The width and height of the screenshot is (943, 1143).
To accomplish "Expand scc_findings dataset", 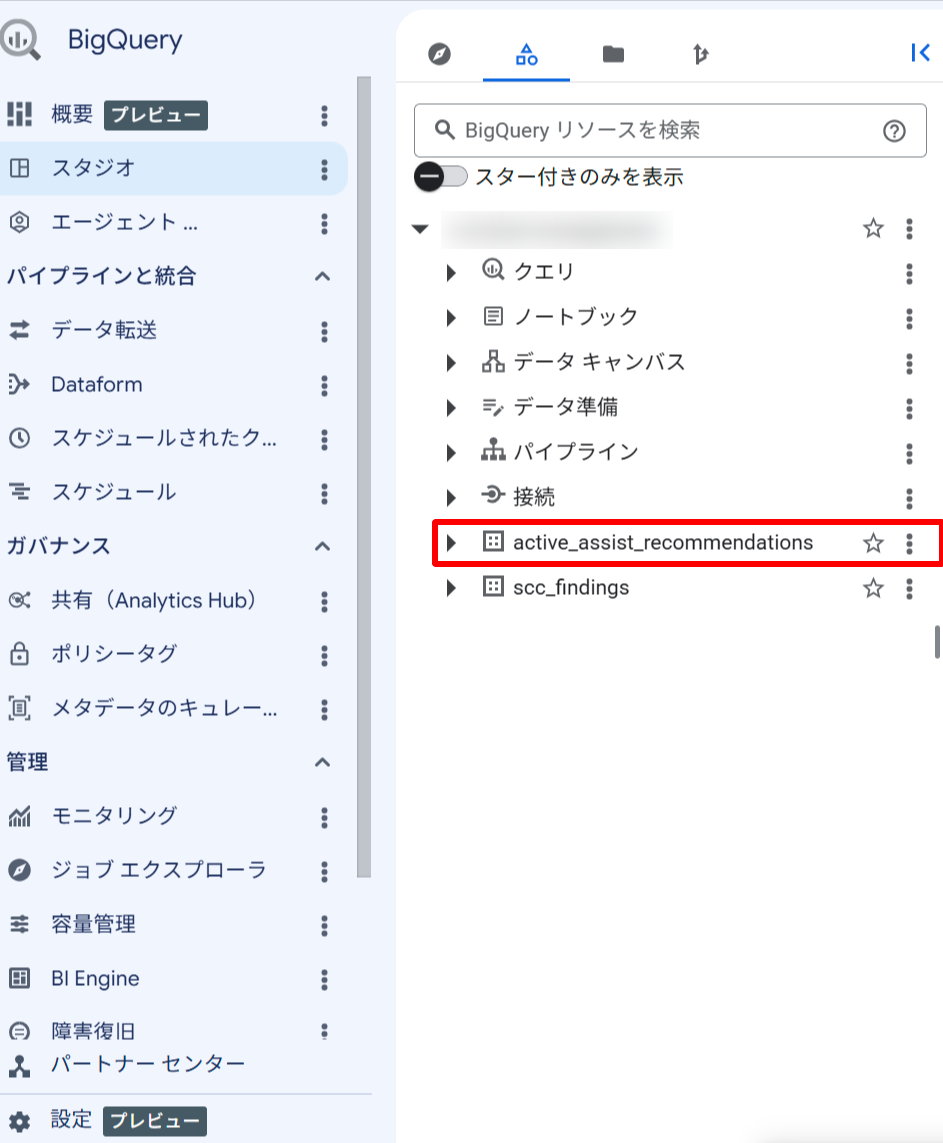I will [x=451, y=588].
